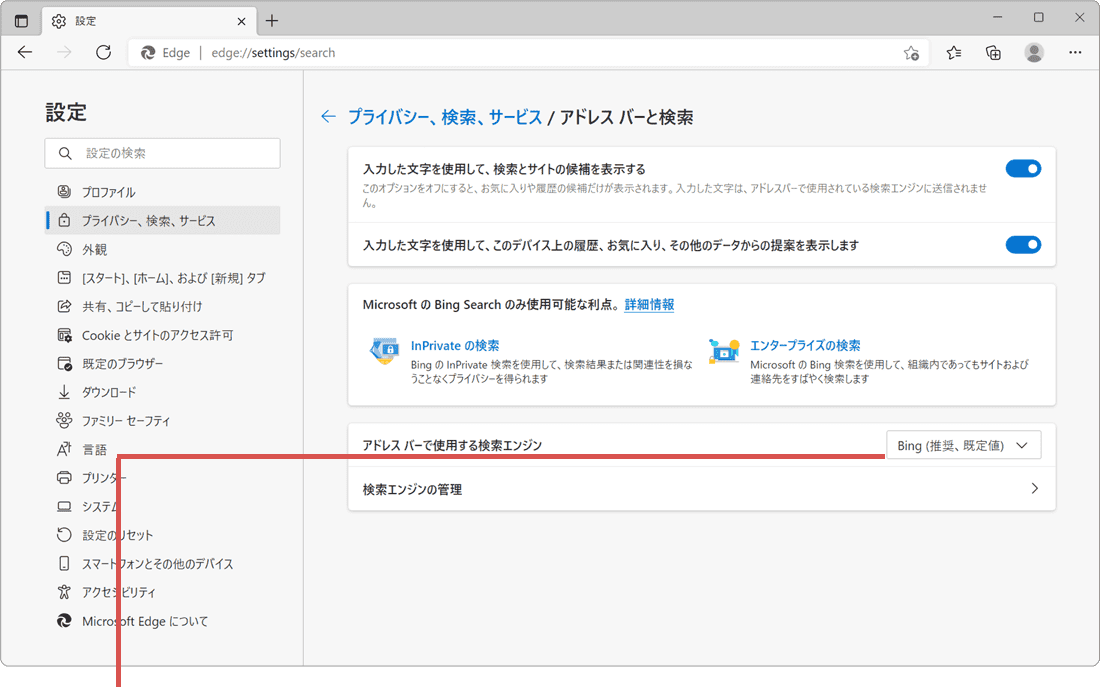Open a new tab with plus button
The height and width of the screenshot is (687, 1100).
click(x=272, y=21)
